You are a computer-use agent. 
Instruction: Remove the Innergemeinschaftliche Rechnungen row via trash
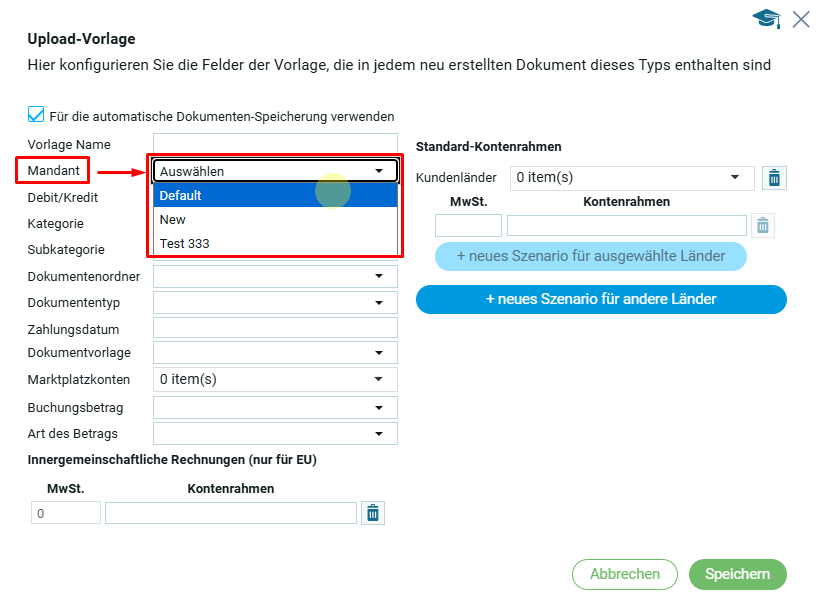pyautogui.click(x=373, y=513)
